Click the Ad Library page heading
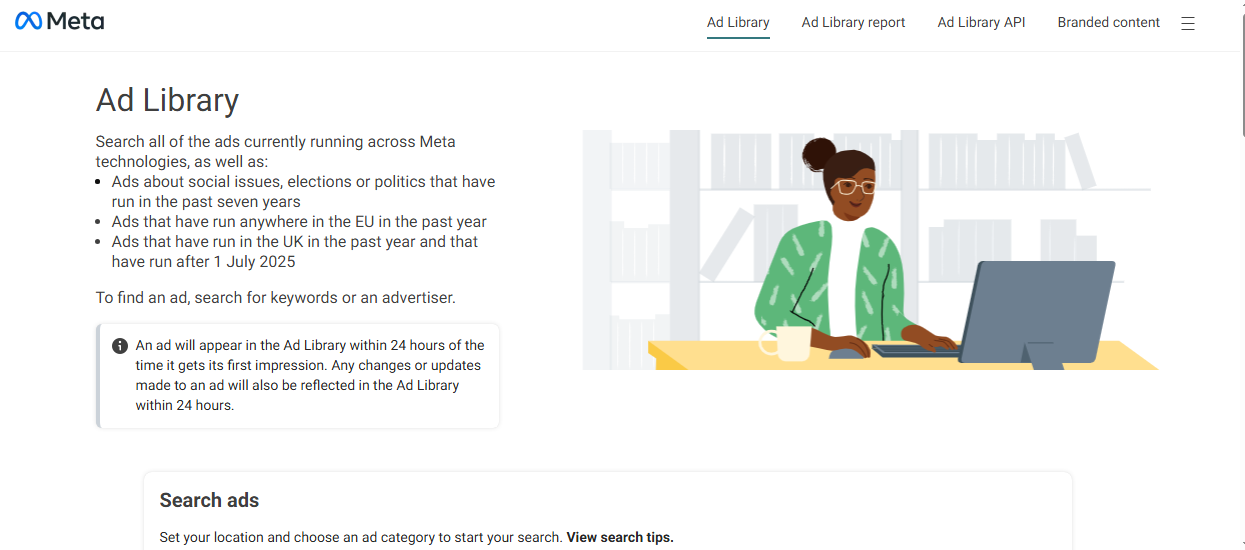 (x=167, y=100)
